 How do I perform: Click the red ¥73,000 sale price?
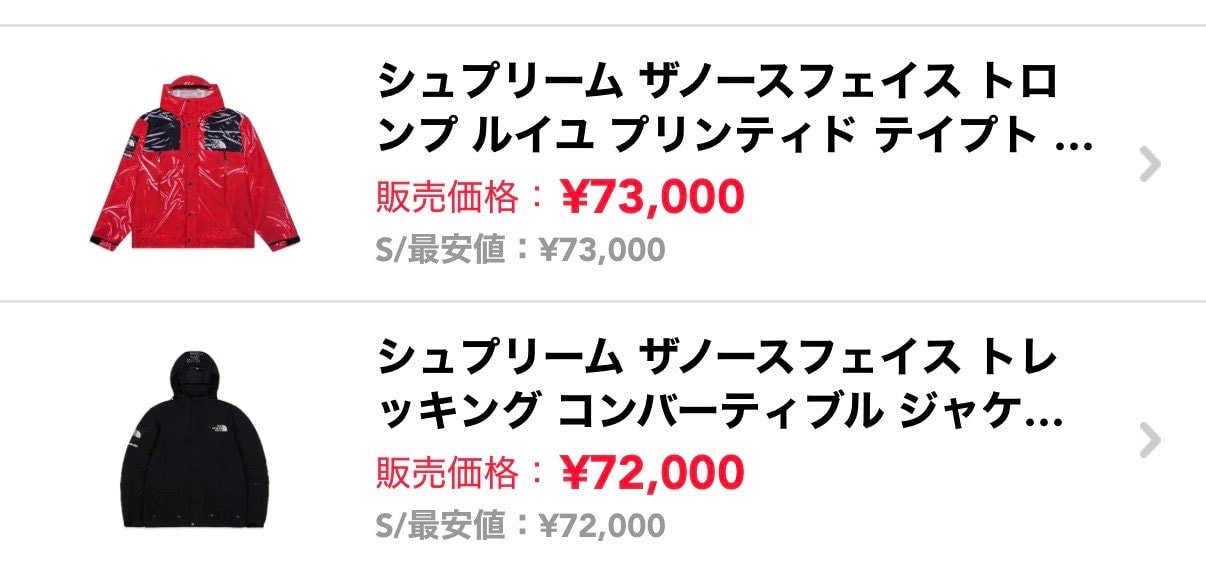click(x=652, y=197)
